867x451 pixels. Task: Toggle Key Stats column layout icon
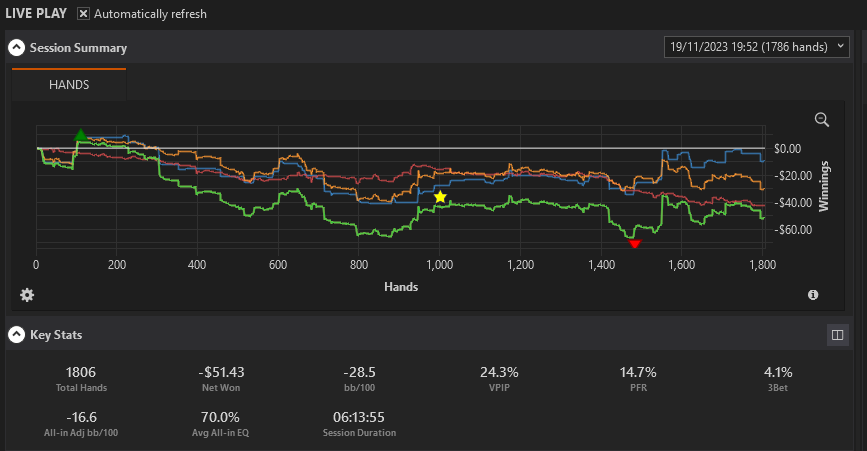click(x=837, y=335)
